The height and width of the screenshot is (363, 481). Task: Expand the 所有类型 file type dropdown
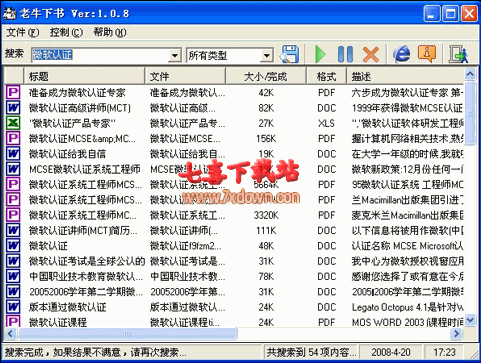click(x=267, y=55)
